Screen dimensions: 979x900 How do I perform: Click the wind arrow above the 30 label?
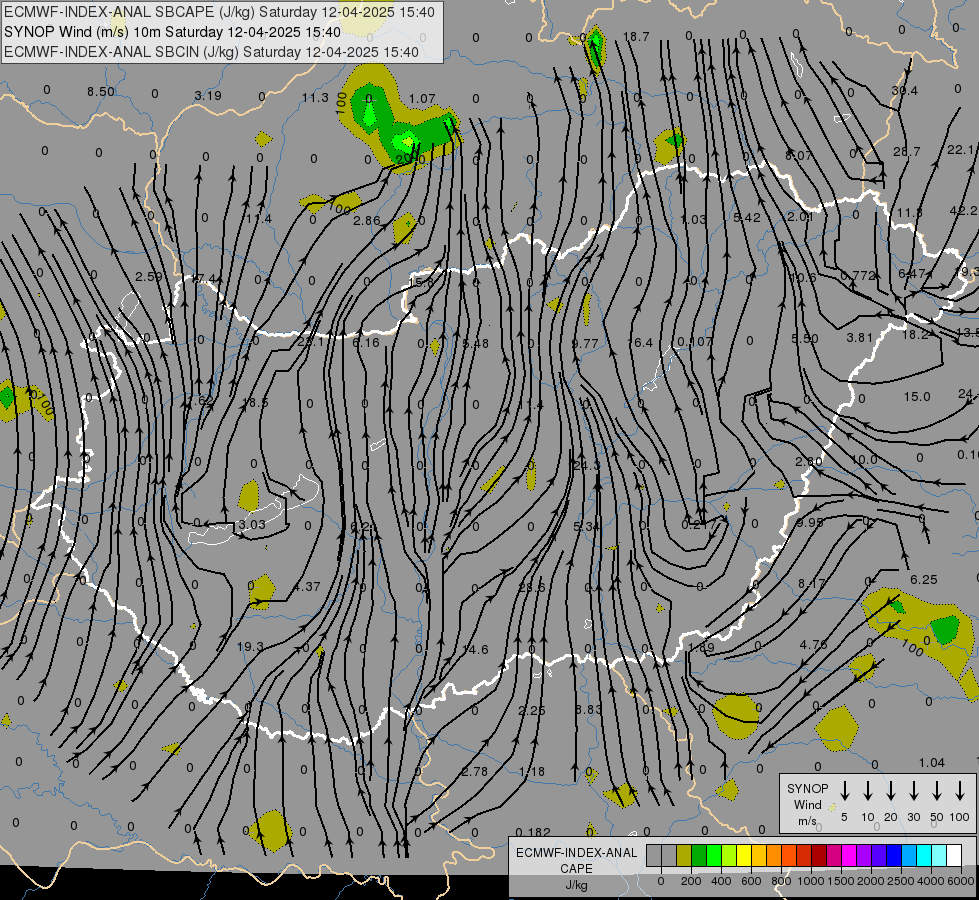(x=913, y=791)
